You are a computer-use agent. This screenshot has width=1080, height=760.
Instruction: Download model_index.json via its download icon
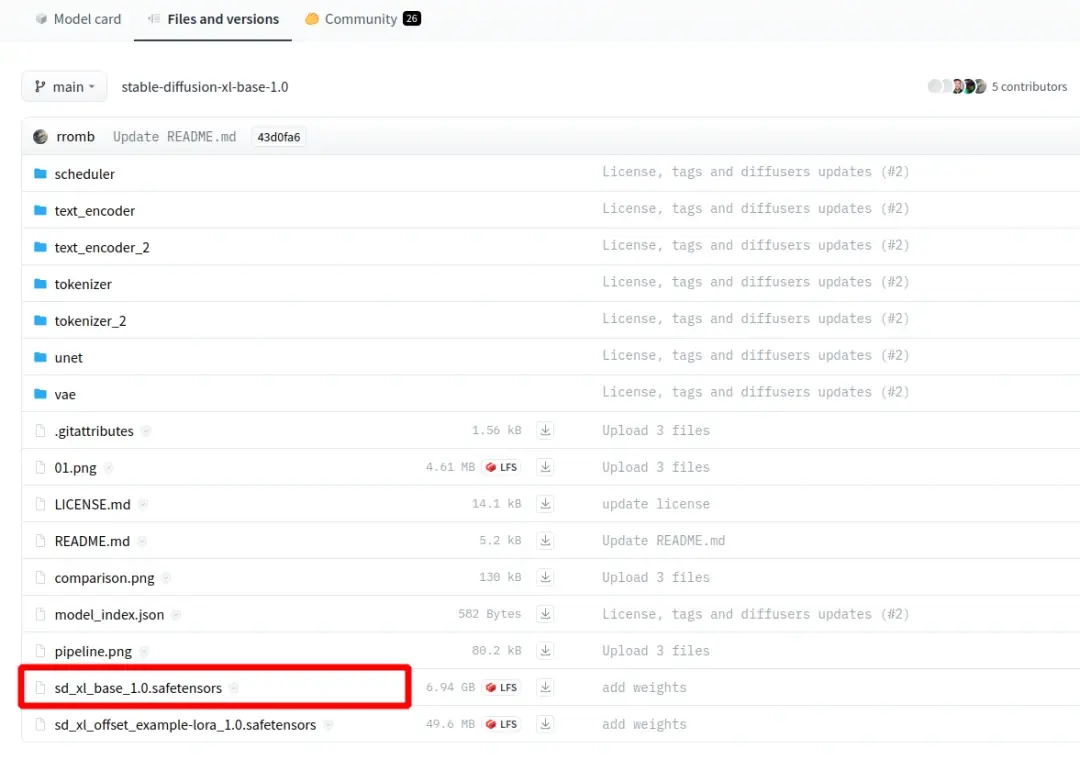tap(545, 614)
